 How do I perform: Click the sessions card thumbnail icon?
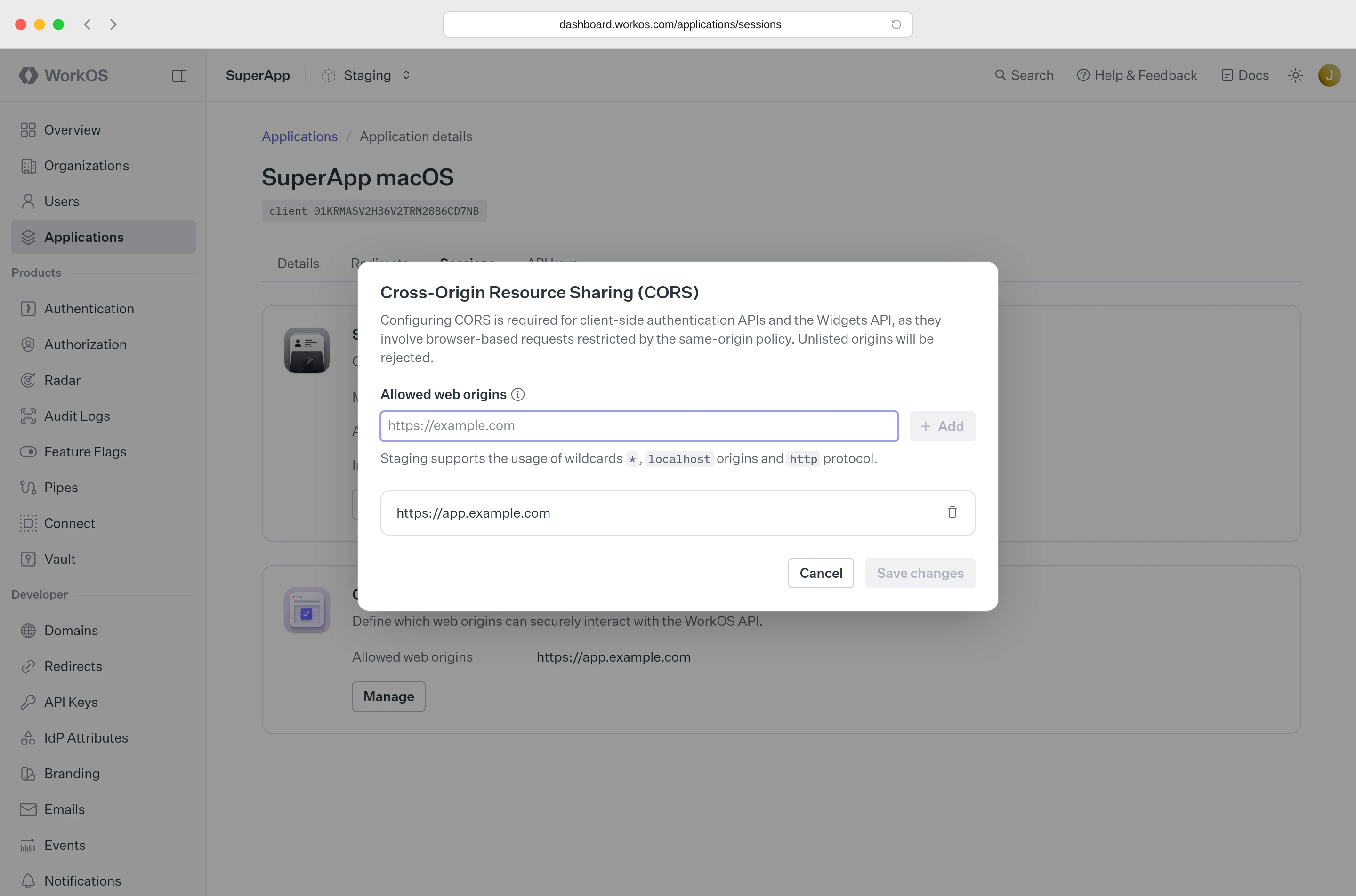[307, 350]
